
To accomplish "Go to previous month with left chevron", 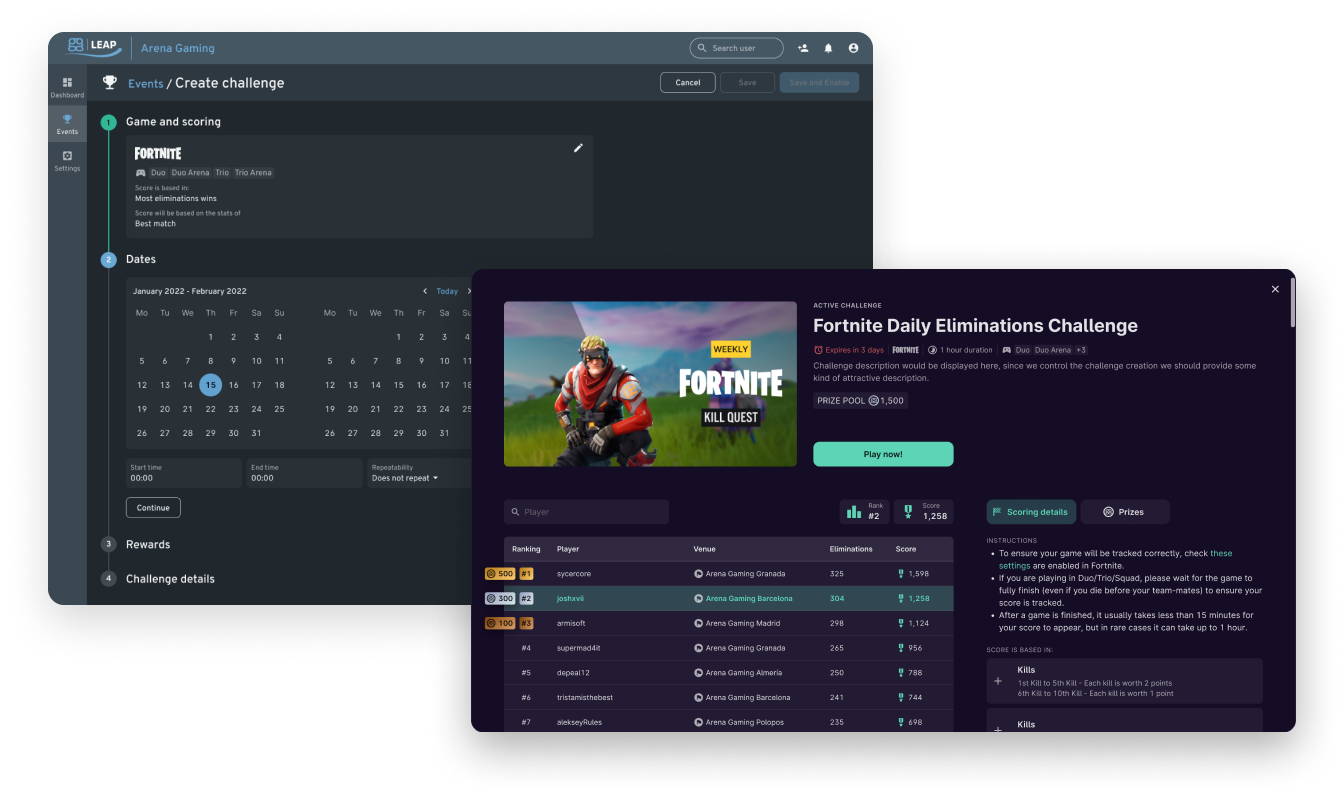I will pos(425,291).
